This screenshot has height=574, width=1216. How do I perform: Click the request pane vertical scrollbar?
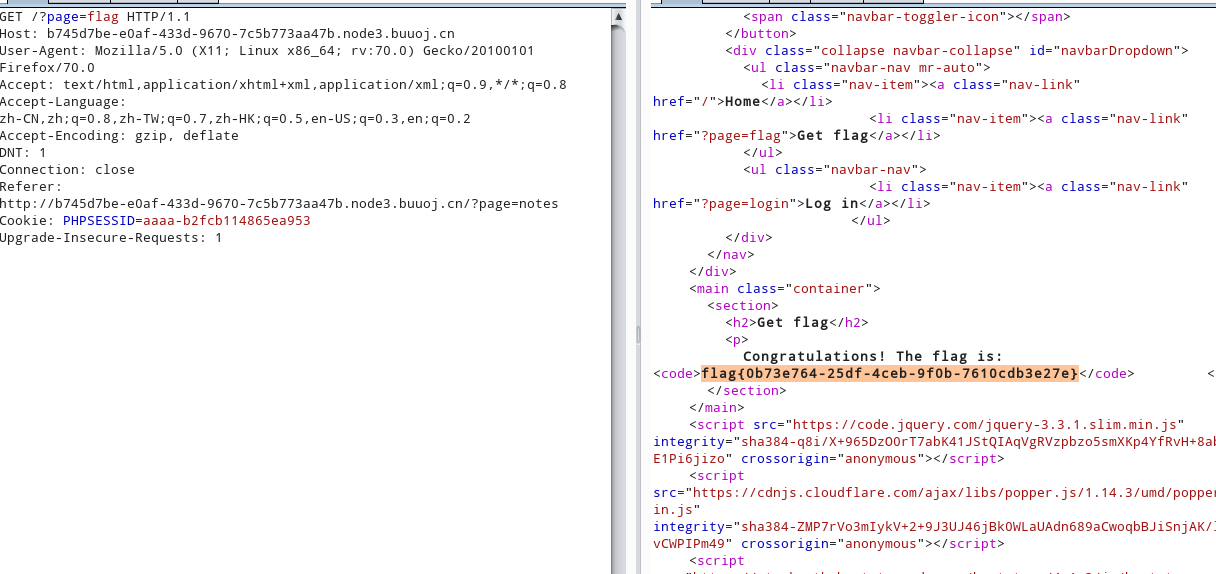(x=619, y=300)
